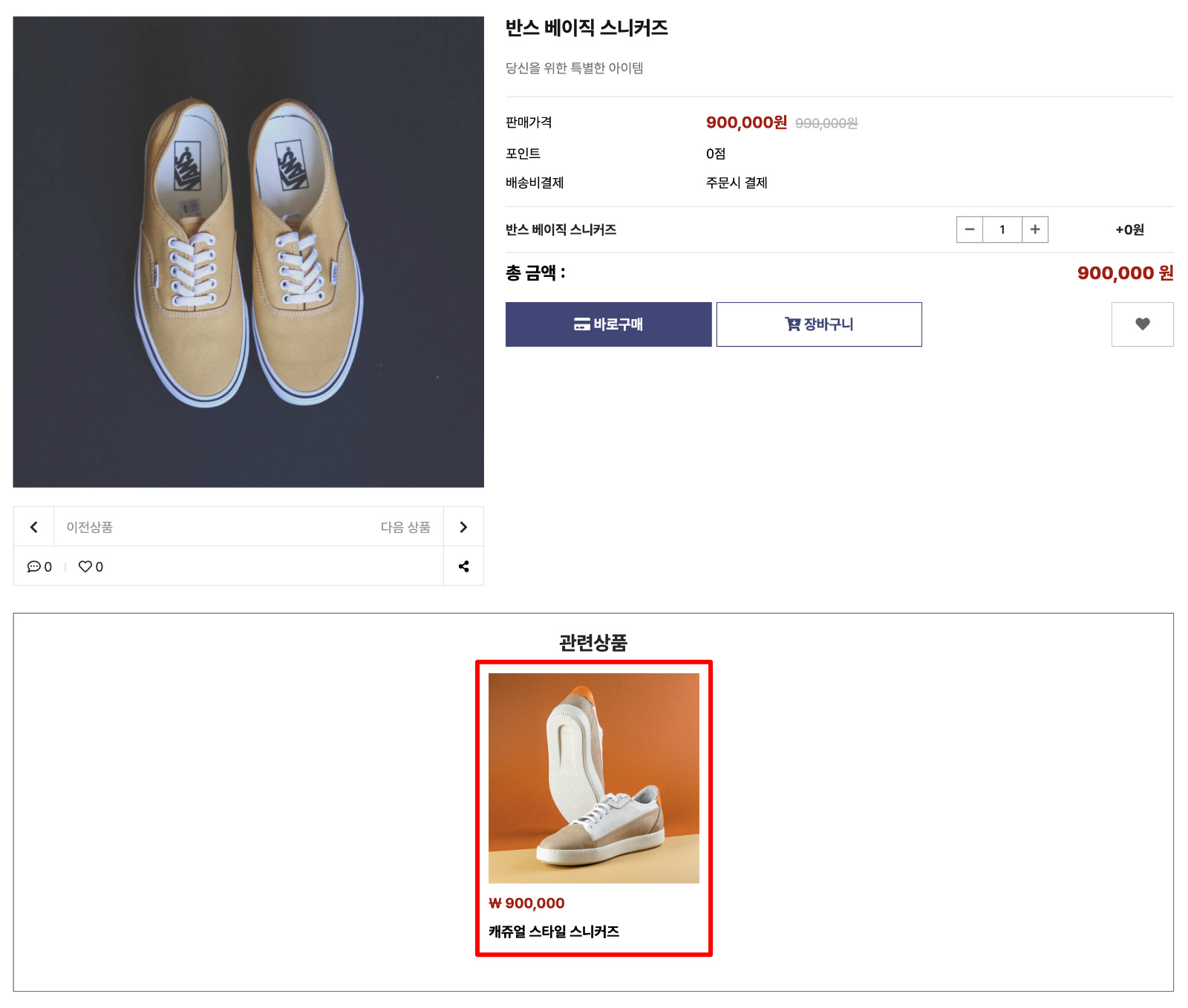Click the 총 금액 total label
1188x1008 pixels.
click(x=535, y=273)
